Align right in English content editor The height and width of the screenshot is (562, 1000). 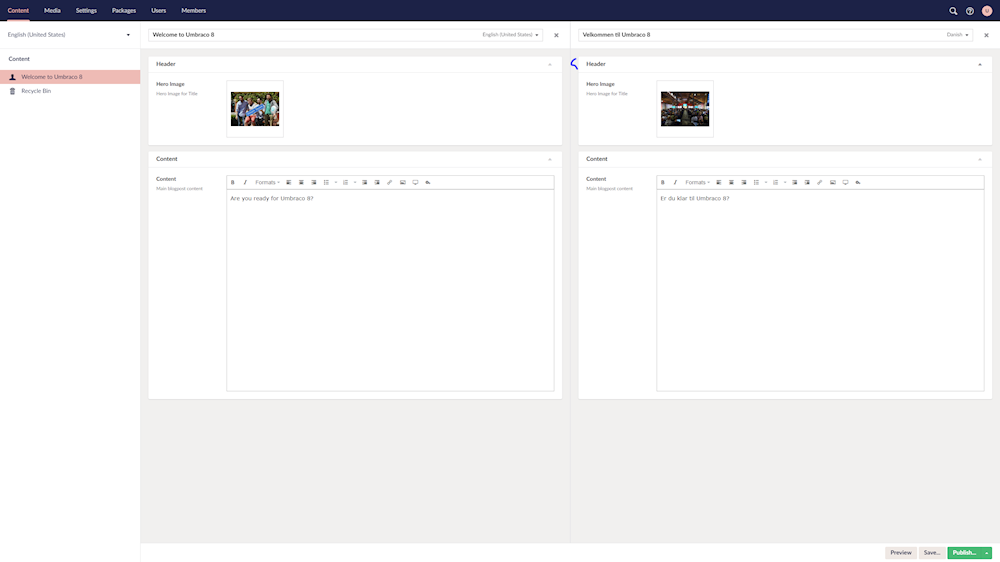click(314, 182)
